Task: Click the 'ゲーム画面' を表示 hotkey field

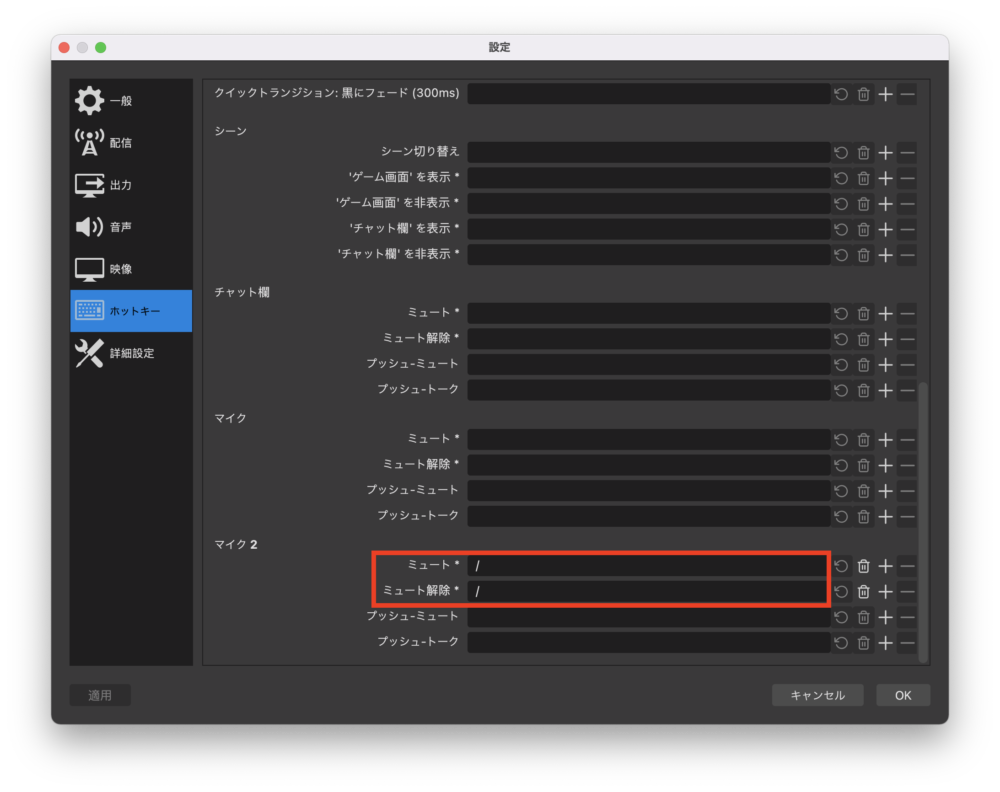Action: [648, 178]
